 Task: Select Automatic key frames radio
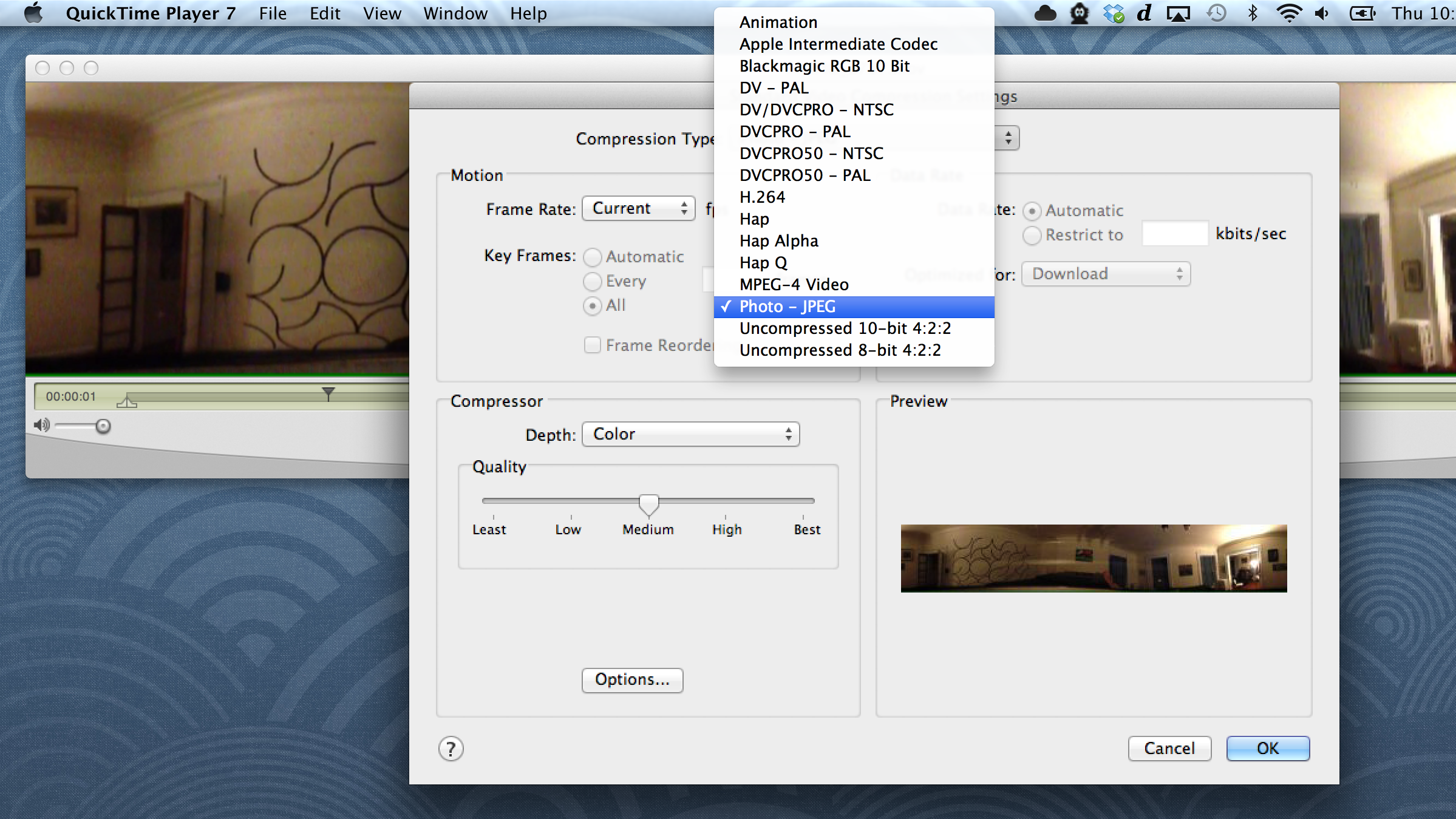coord(592,257)
